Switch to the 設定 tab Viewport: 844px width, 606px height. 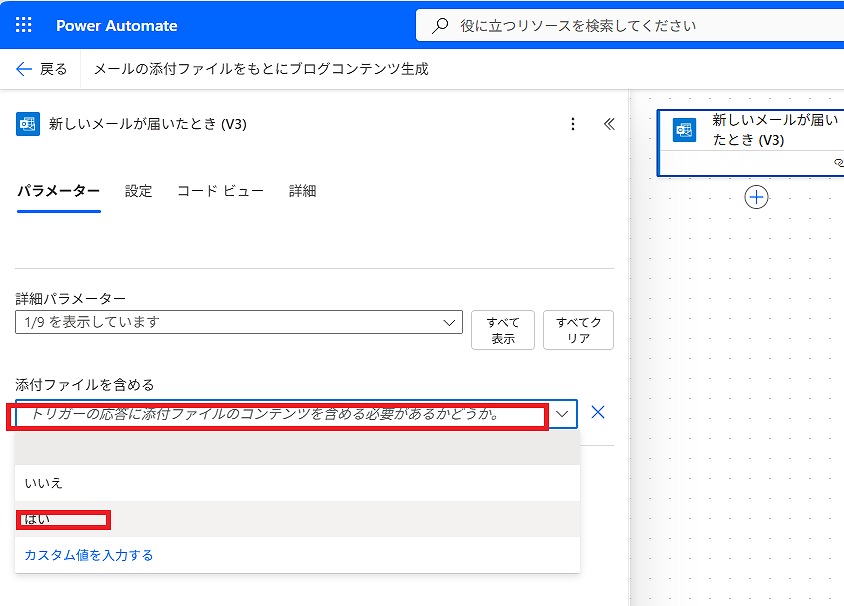click(x=138, y=191)
